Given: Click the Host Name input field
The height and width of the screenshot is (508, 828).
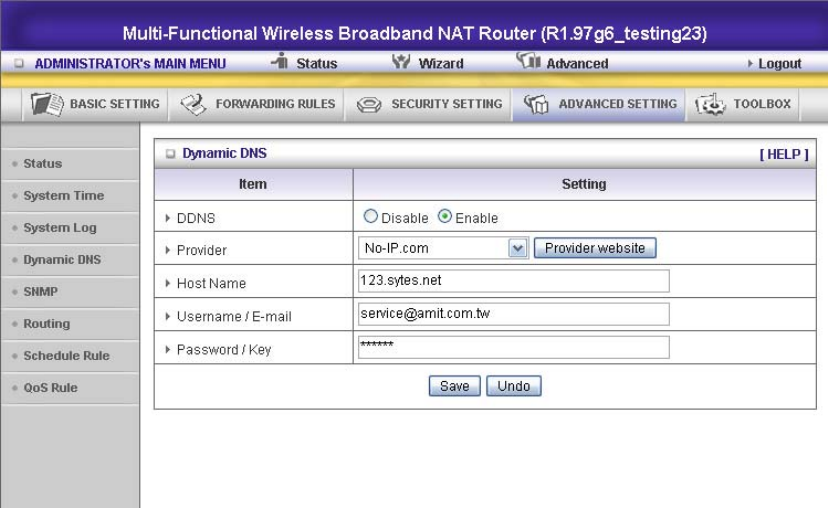Looking at the screenshot, I should pyautogui.click(x=513, y=282).
